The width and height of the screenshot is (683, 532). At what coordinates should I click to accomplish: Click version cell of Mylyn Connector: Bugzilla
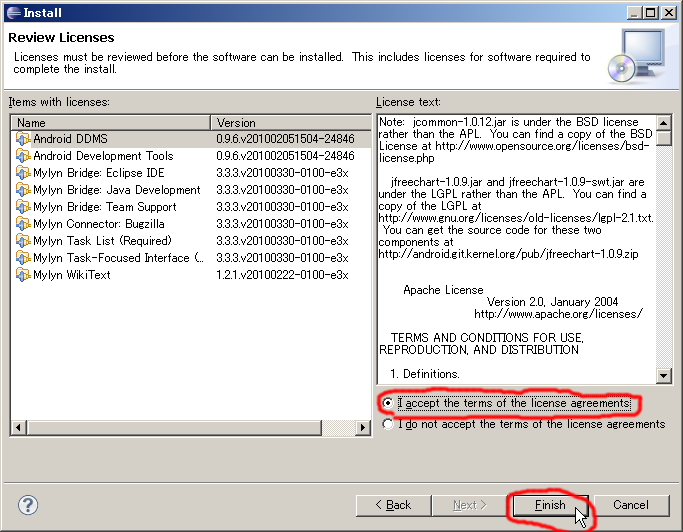pos(282,224)
